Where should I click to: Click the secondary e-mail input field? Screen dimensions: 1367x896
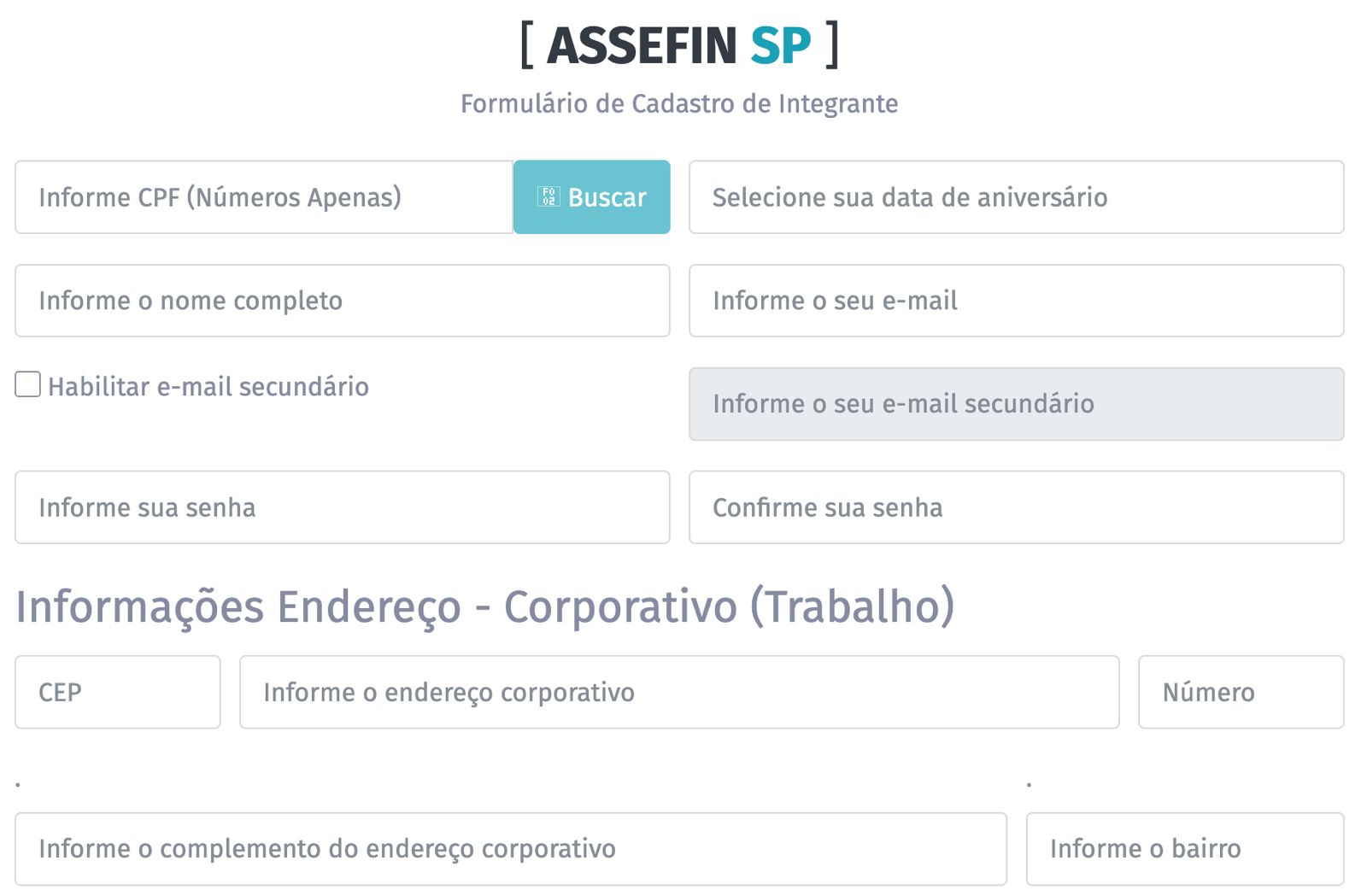[x=1016, y=404]
